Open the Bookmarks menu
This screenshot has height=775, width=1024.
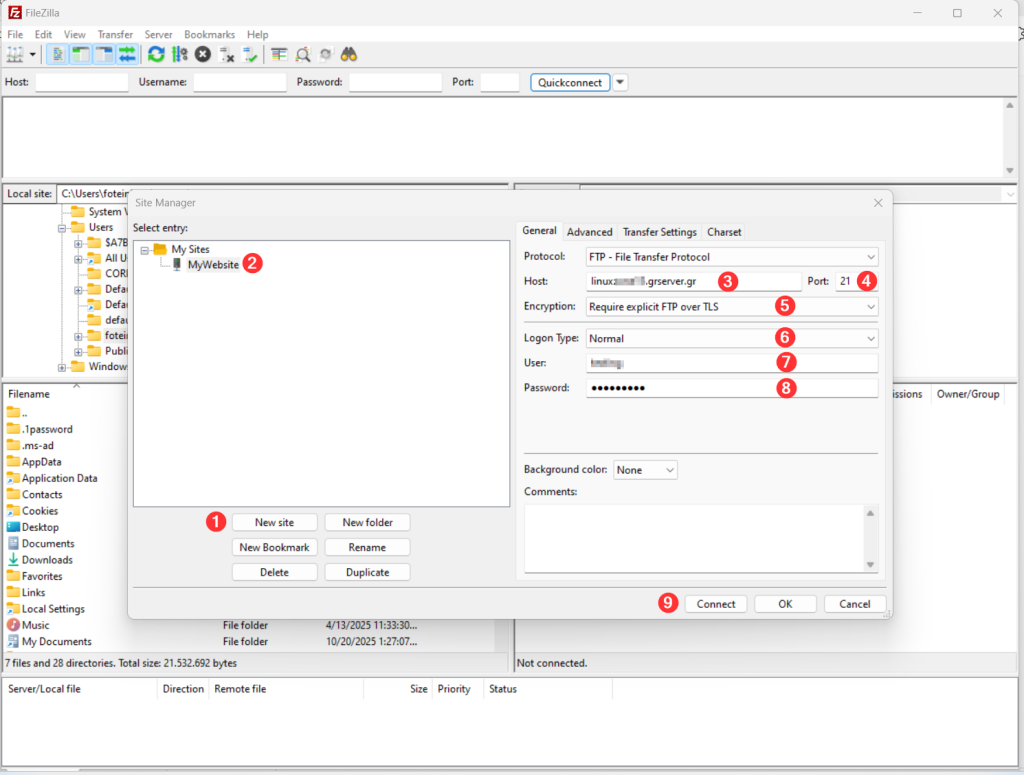(x=208, y=35)
